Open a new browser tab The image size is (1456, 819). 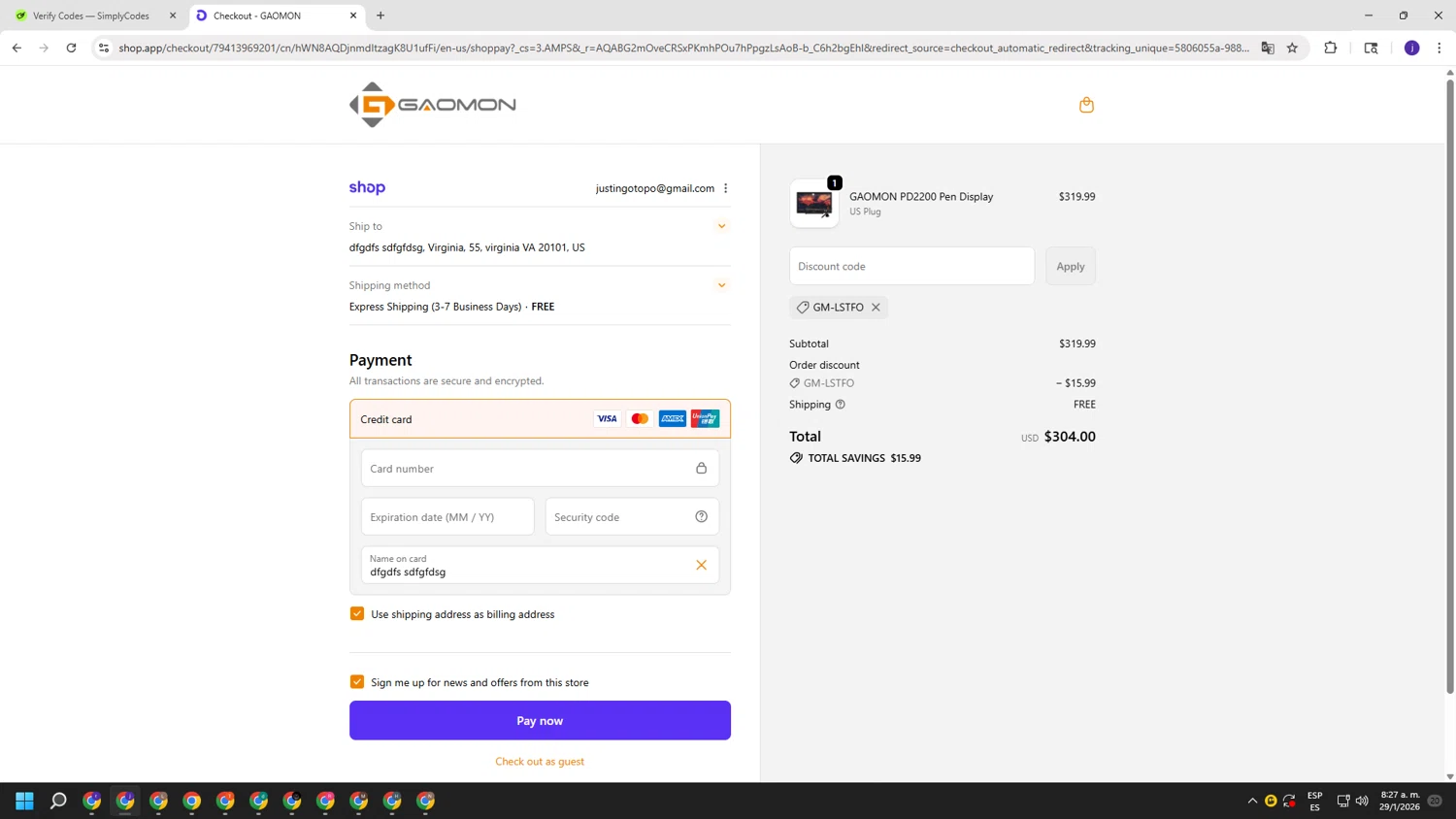(381, 16)
